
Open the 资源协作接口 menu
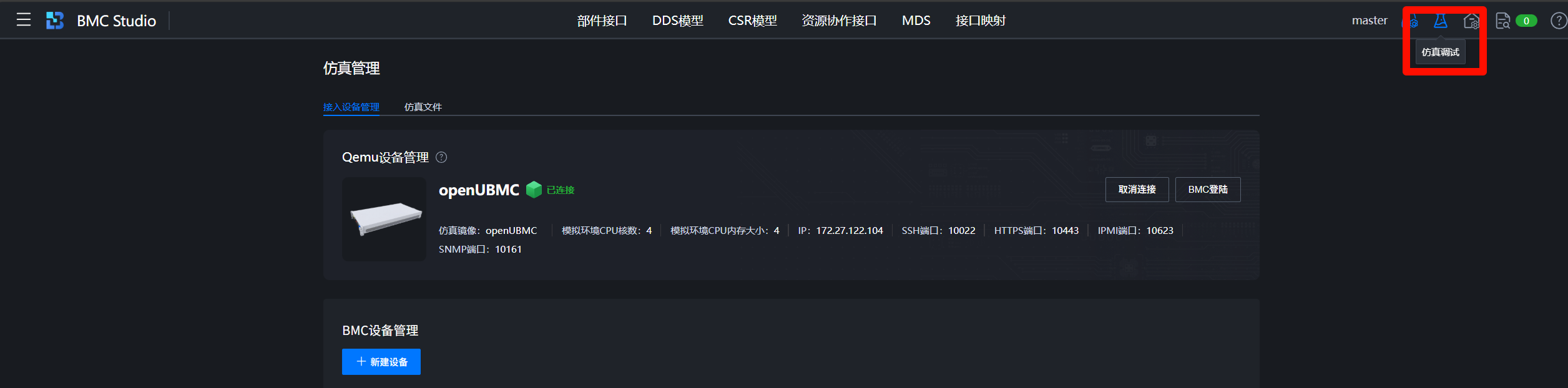pyautogui.click(x=839, y=21)
